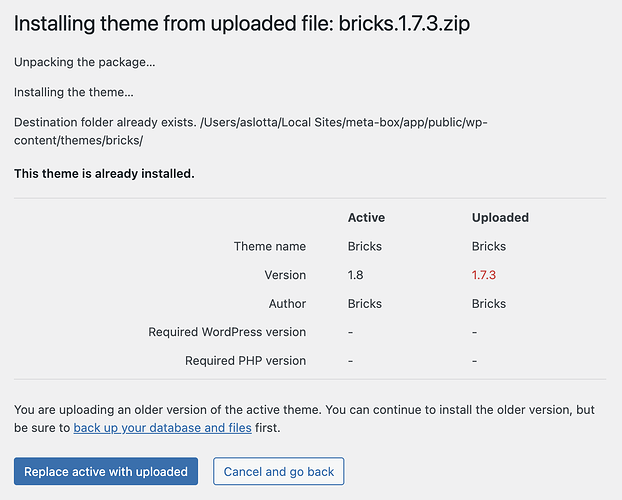
Task: Click the destination folder path text
Action: point(250,131)
